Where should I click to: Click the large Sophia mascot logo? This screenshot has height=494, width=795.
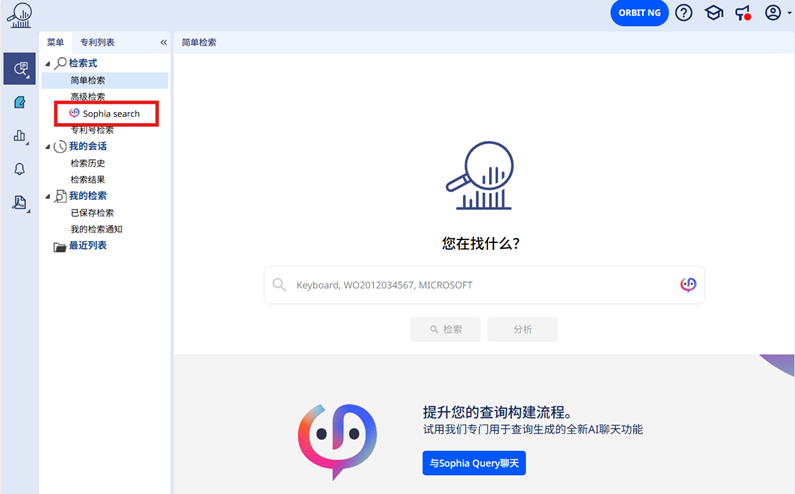[337, 440]
